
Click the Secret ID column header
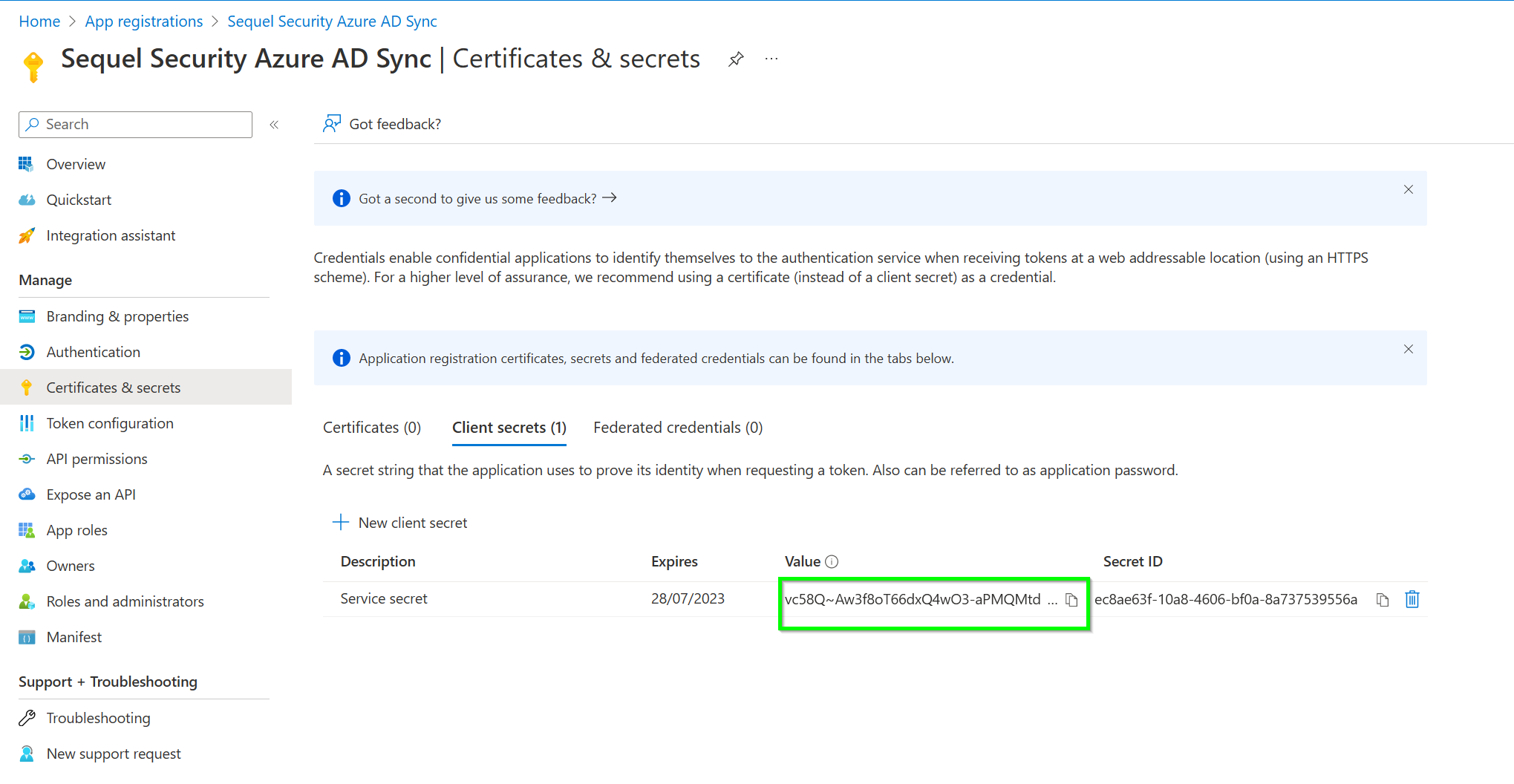click(1133, 561)
